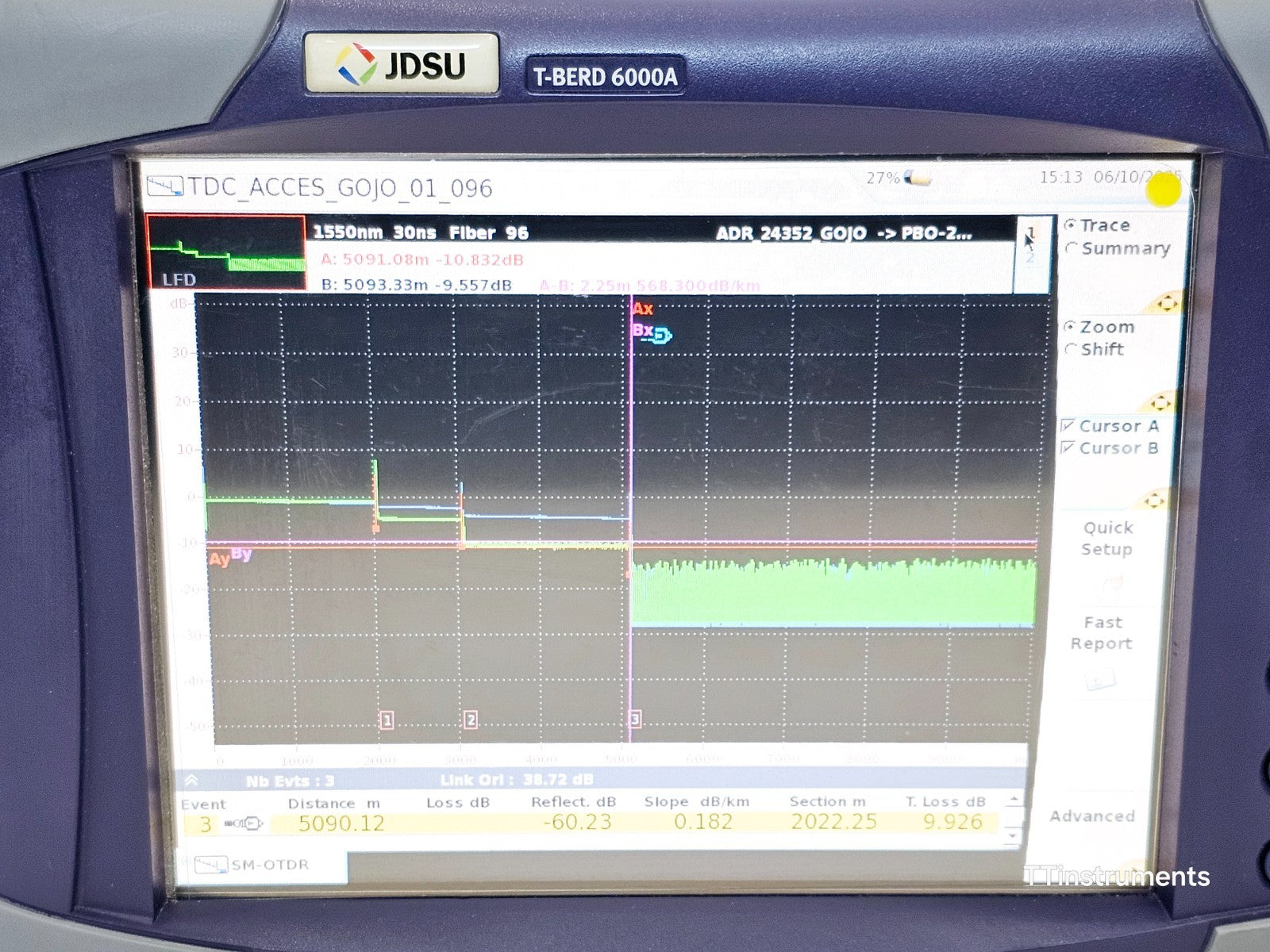Select the Summary view radio option
Screen dimensions: 1270x952
tap(1071, 248)
